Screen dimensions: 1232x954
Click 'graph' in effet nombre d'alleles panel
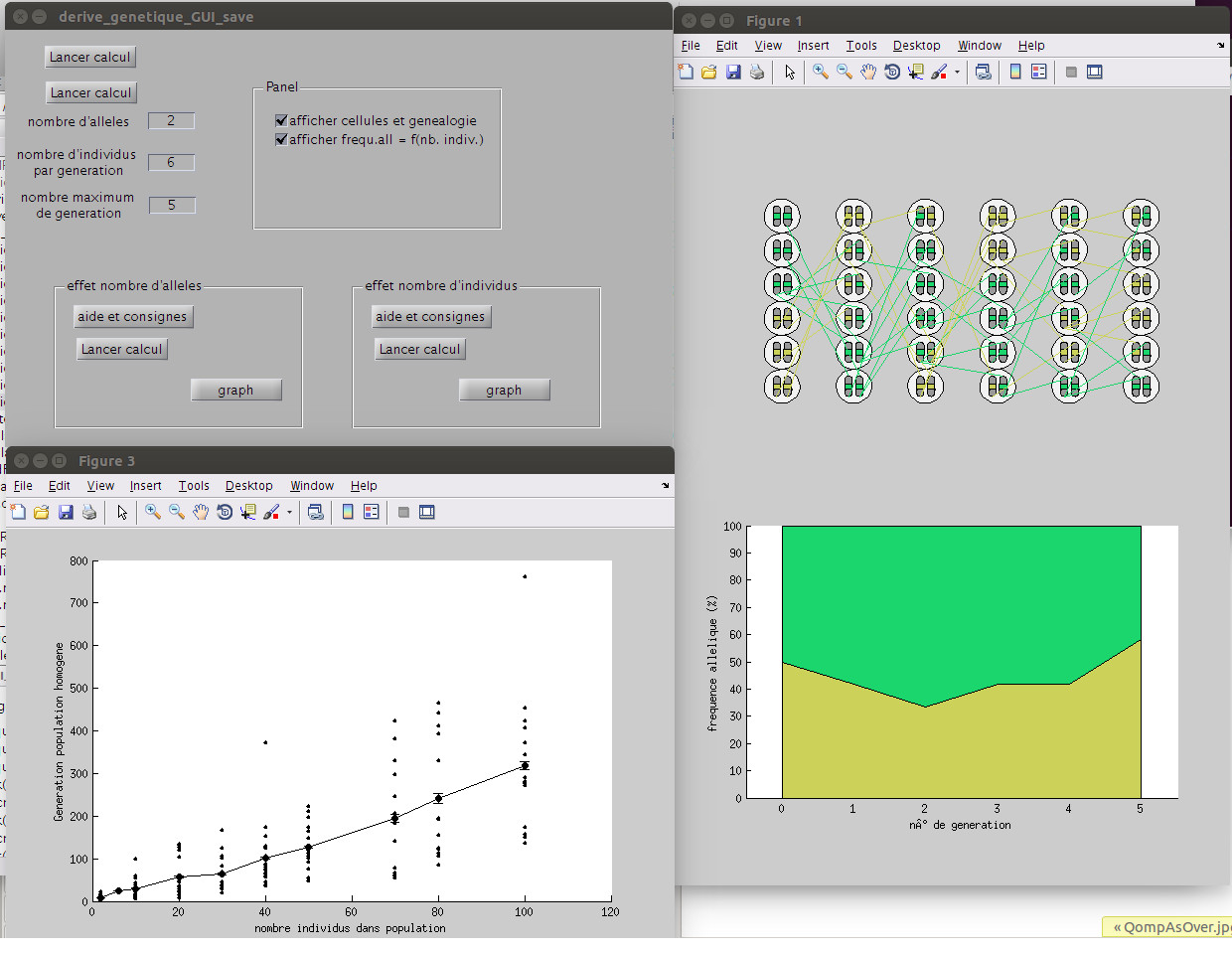(x=235, y=390)
